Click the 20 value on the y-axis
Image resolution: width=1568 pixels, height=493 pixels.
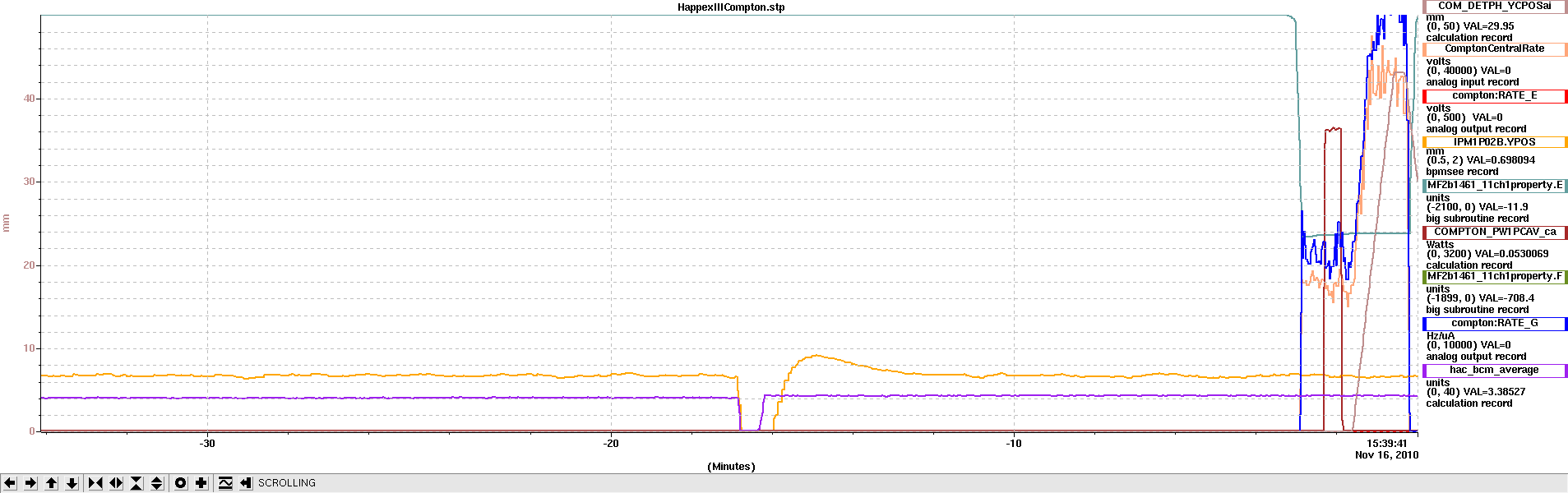tap(30, 265)
